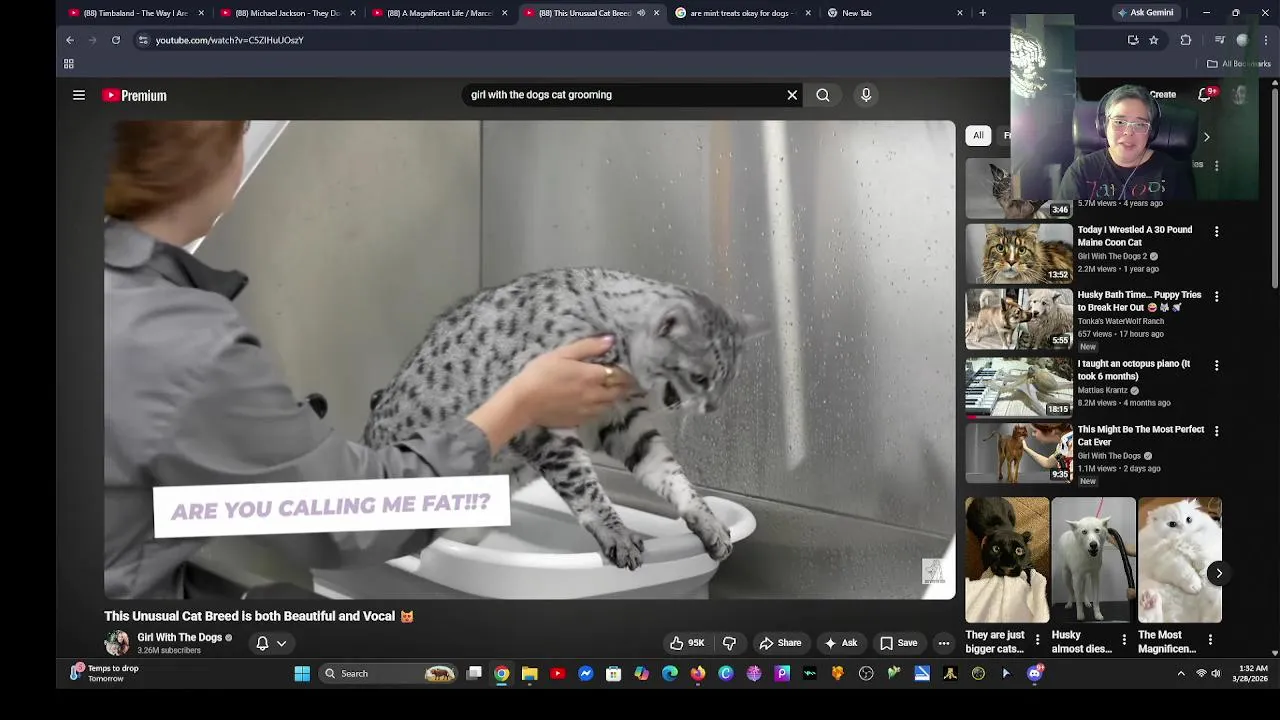Open options for 'Husky almost dies' short
Viewport: 1280px width, 720px height.
pos(1124,640)
